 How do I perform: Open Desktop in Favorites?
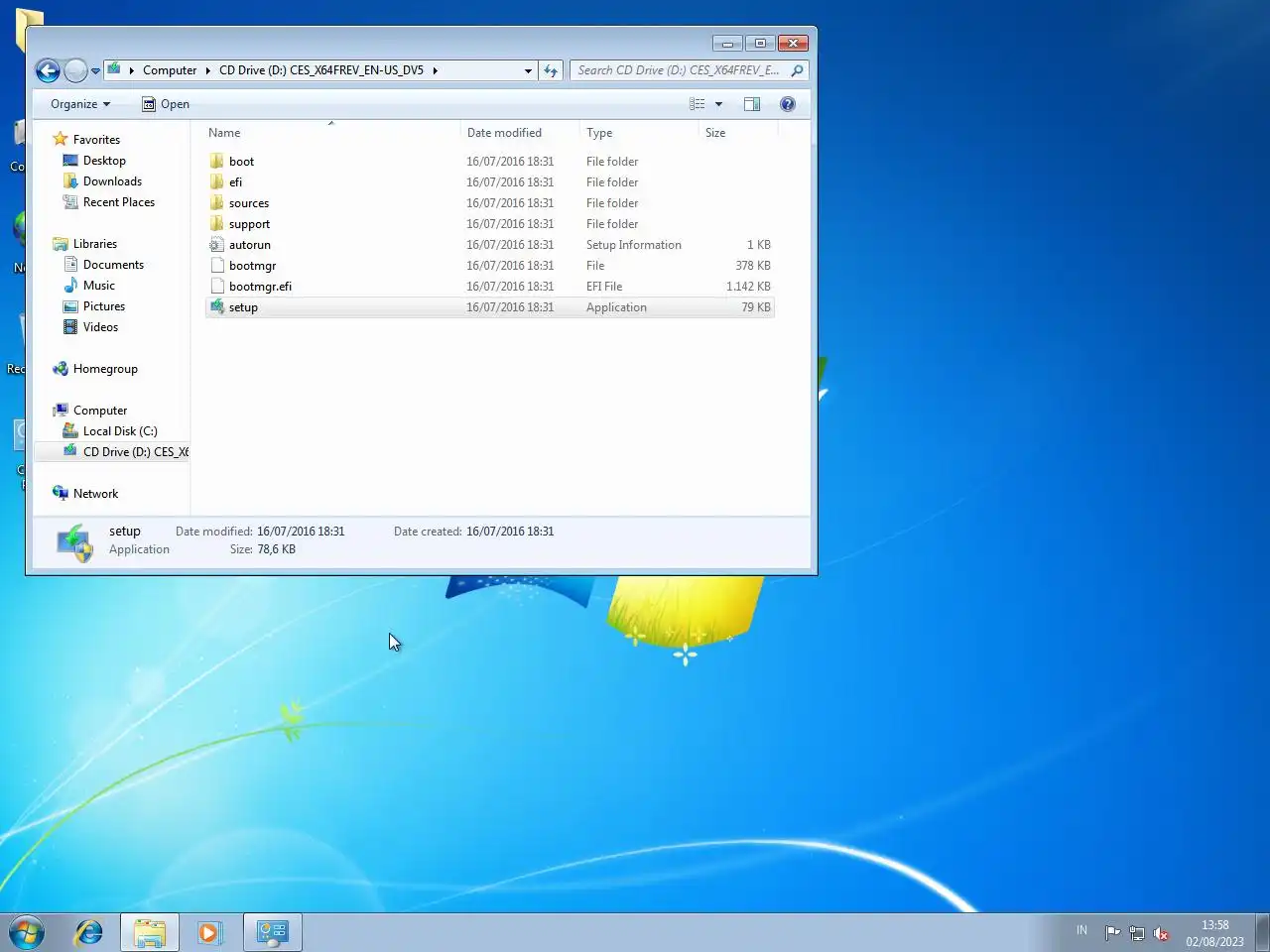pos(104,161)
